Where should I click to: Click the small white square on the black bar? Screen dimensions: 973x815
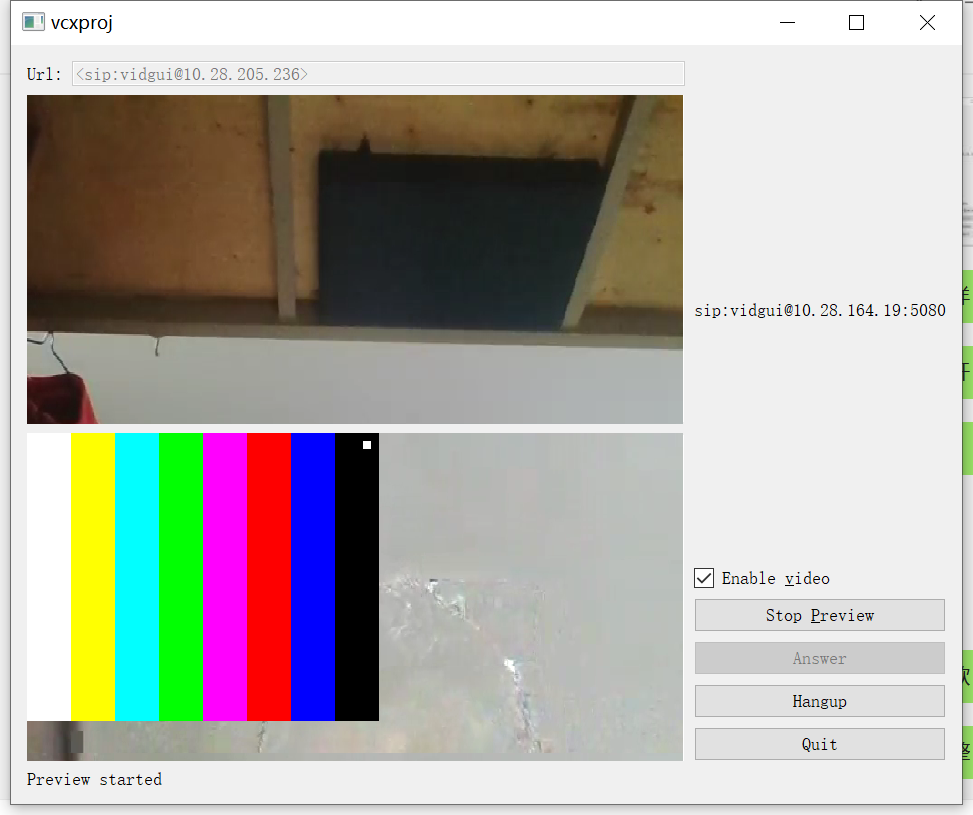(x=367, y=443)
